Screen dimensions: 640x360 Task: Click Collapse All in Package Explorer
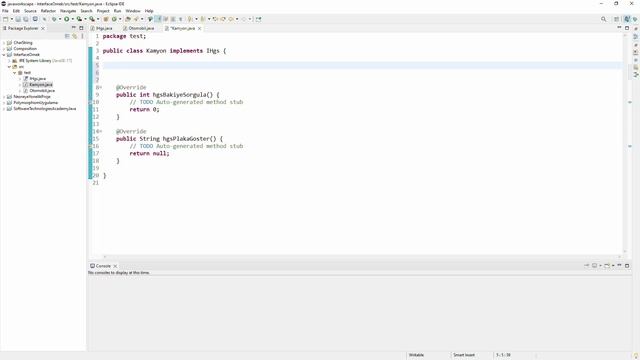click(x=67, y=36)
